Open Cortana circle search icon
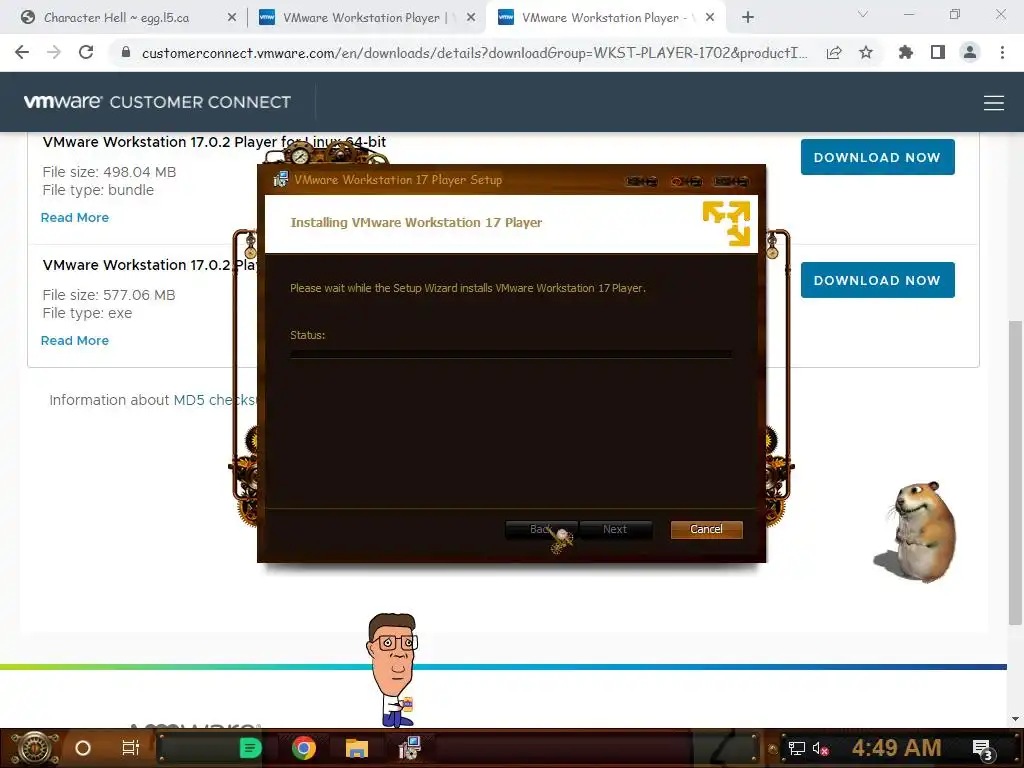This screenshot has height=768, width=1024. click(x=83, y=748)
